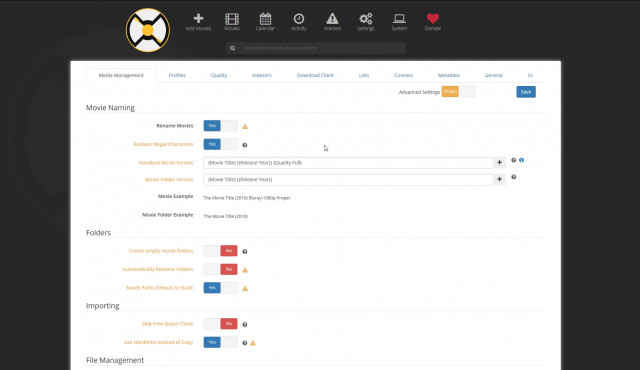
Task: Open the Settings gears icon
Action: [x=366, y=22]
